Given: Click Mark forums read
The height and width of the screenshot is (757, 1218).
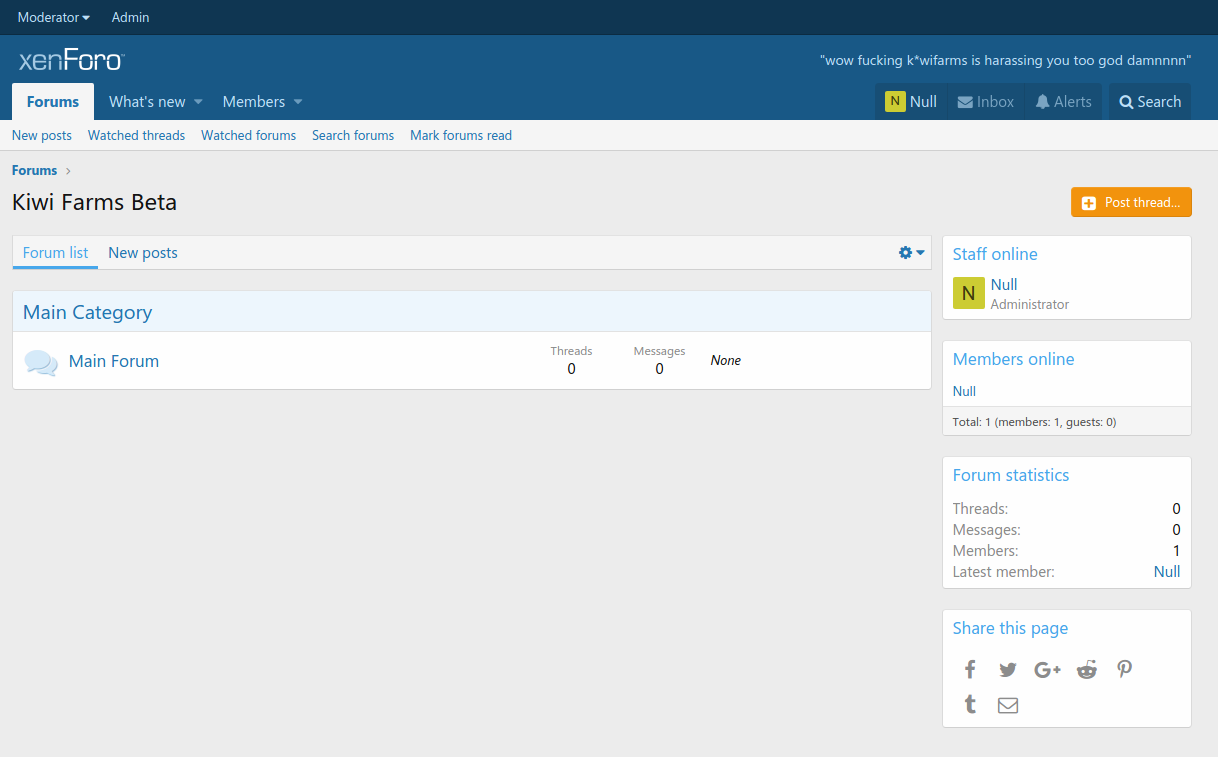Looking at the screenshot, I should 461,135.
